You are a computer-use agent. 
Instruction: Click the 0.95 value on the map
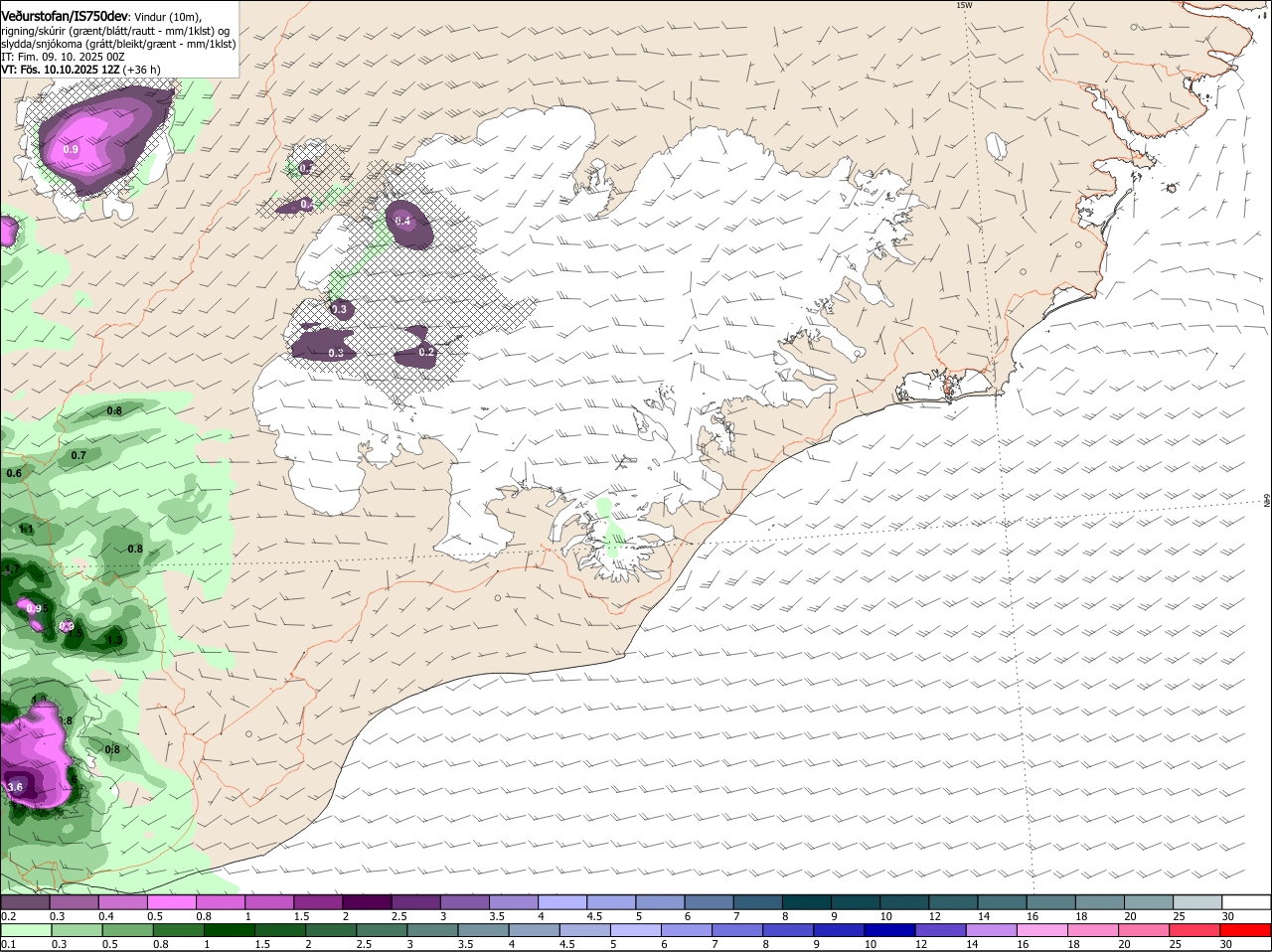(35, 608)
